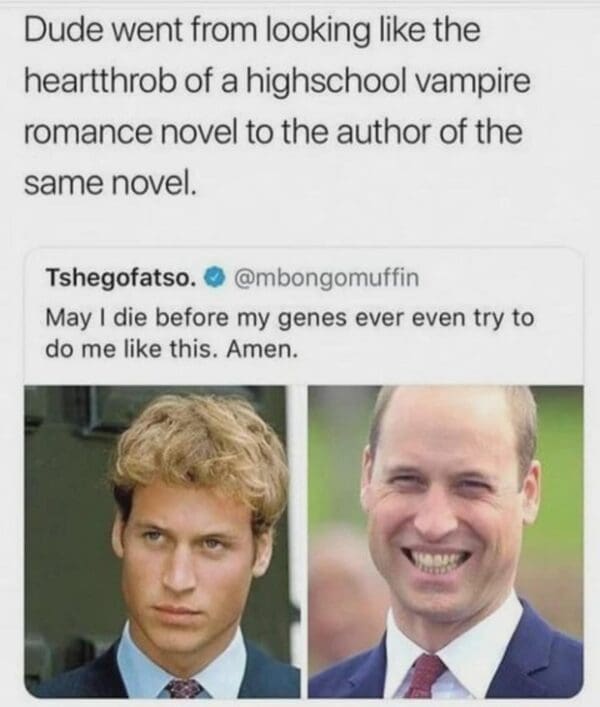The image size is (600, 707).
Task: Open the right photo of smiling man
Action: point(446,542)
